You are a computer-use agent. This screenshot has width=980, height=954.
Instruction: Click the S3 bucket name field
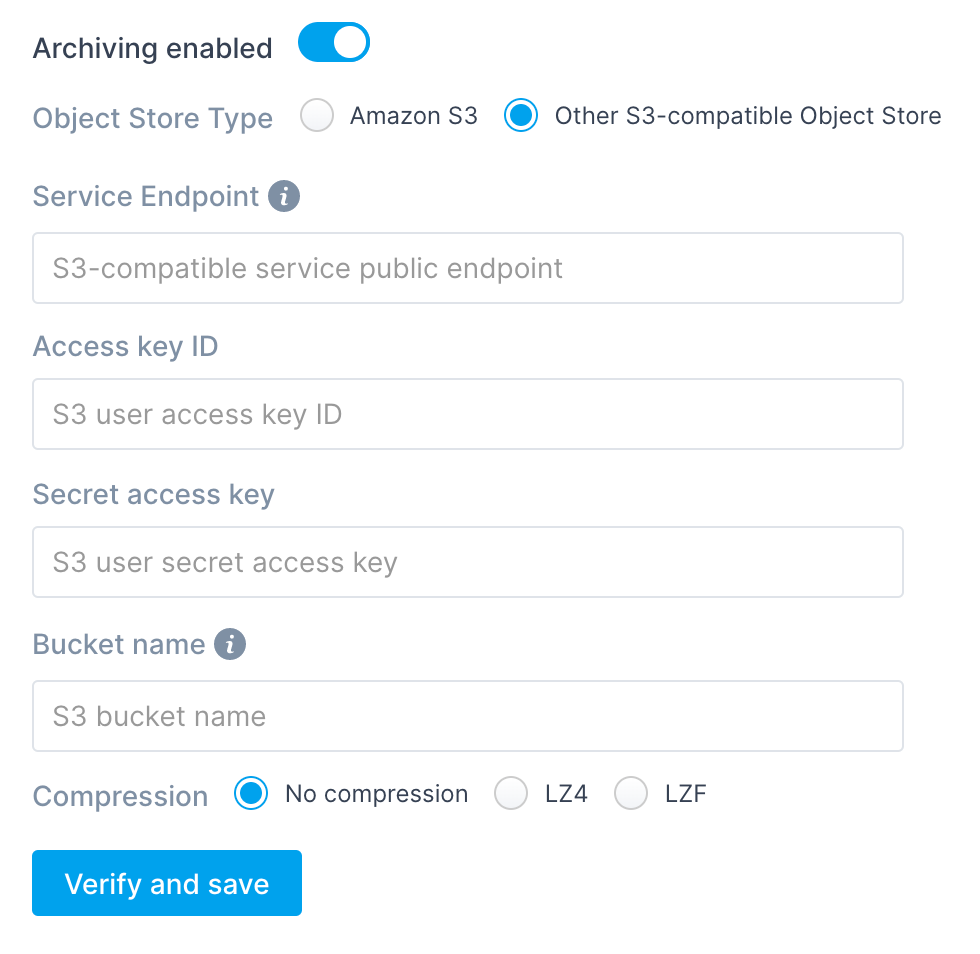pos(468,716)
